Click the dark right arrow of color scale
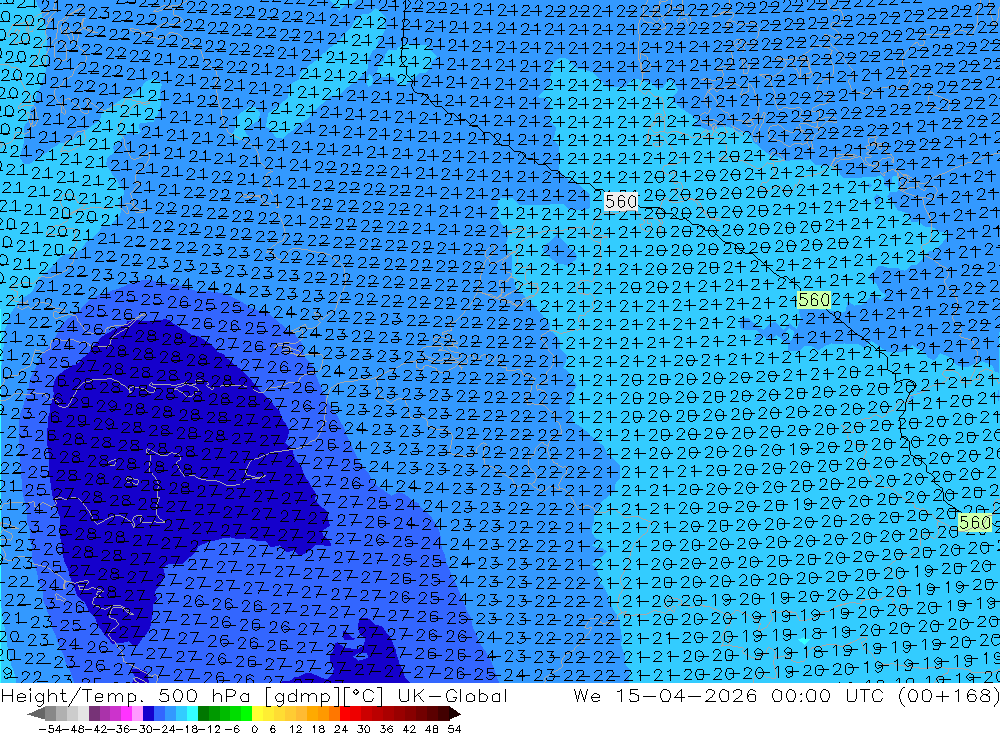The height and width of the screenshot is (733, 1000). click(x=454, y=714)
